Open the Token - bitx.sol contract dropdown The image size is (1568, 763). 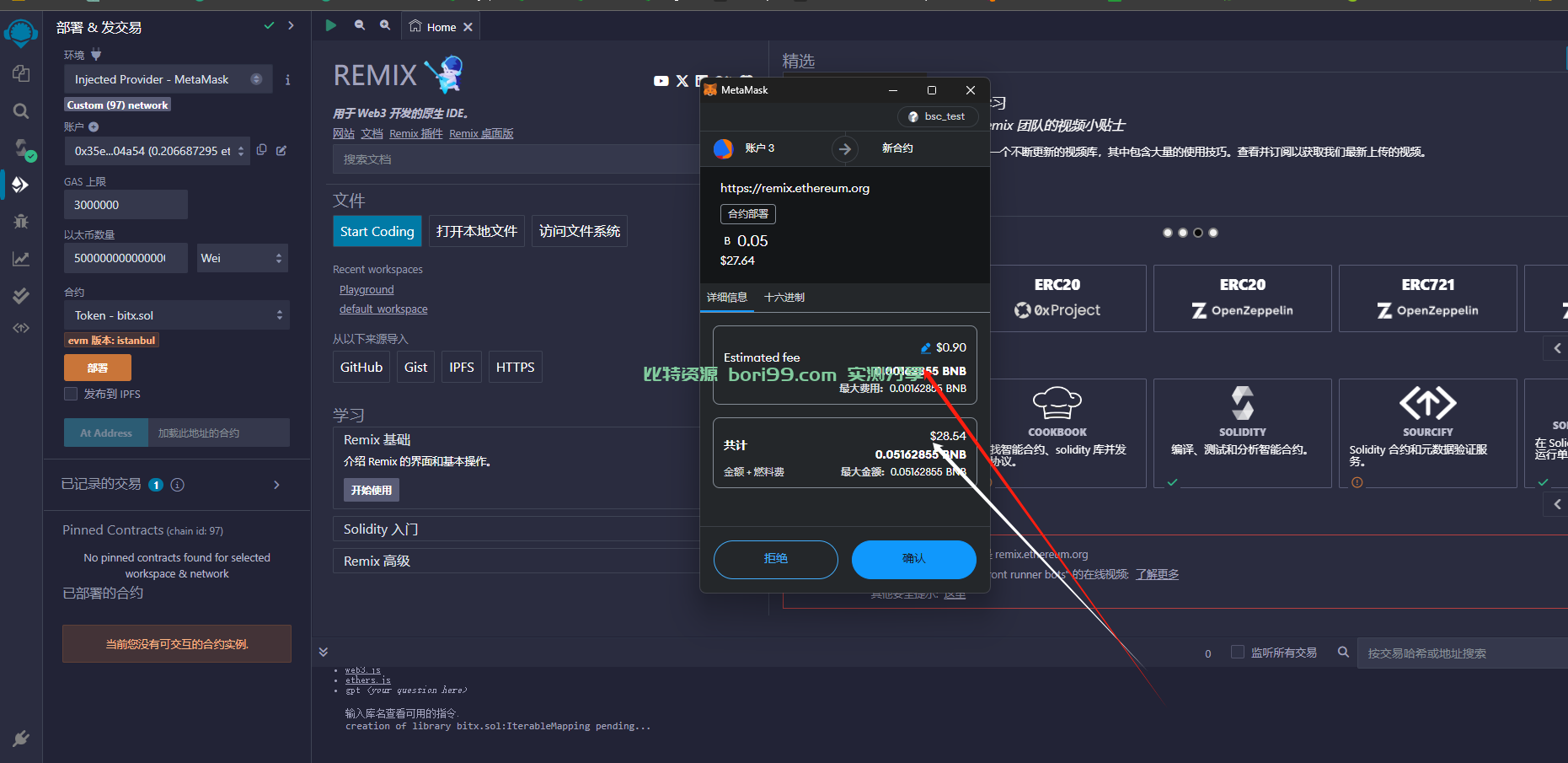177,315
